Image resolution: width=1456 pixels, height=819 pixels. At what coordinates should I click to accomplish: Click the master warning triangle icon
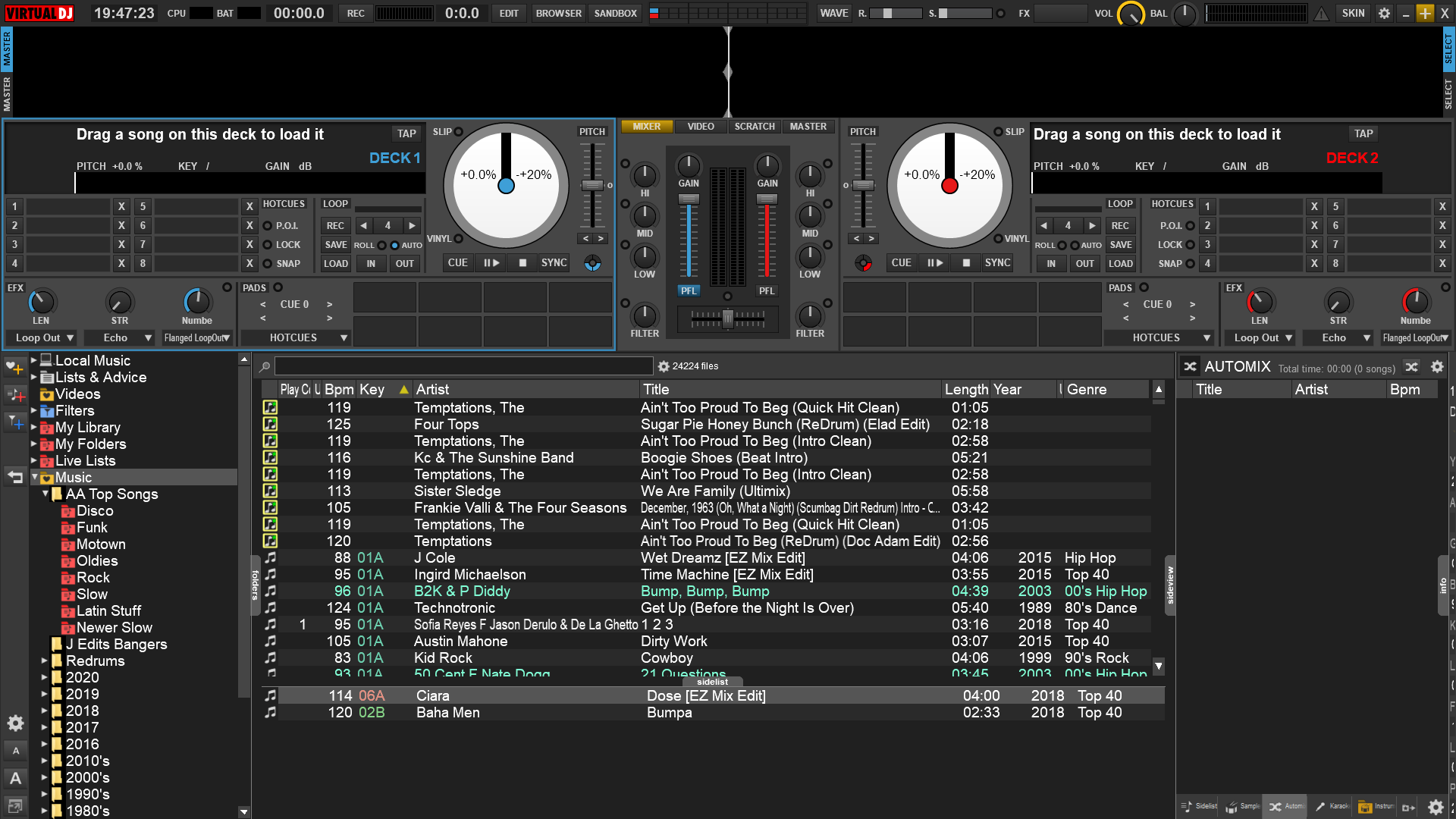click(1321, 13)
